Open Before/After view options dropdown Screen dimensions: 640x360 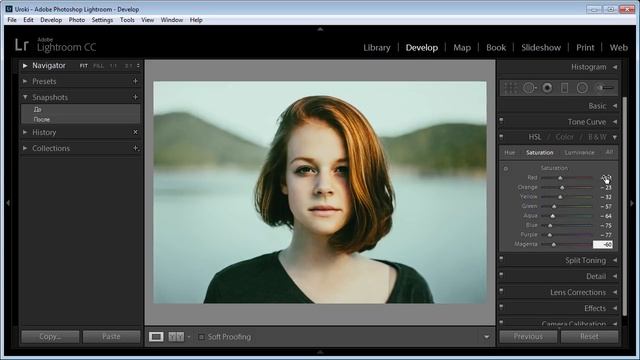pos(189,337)
